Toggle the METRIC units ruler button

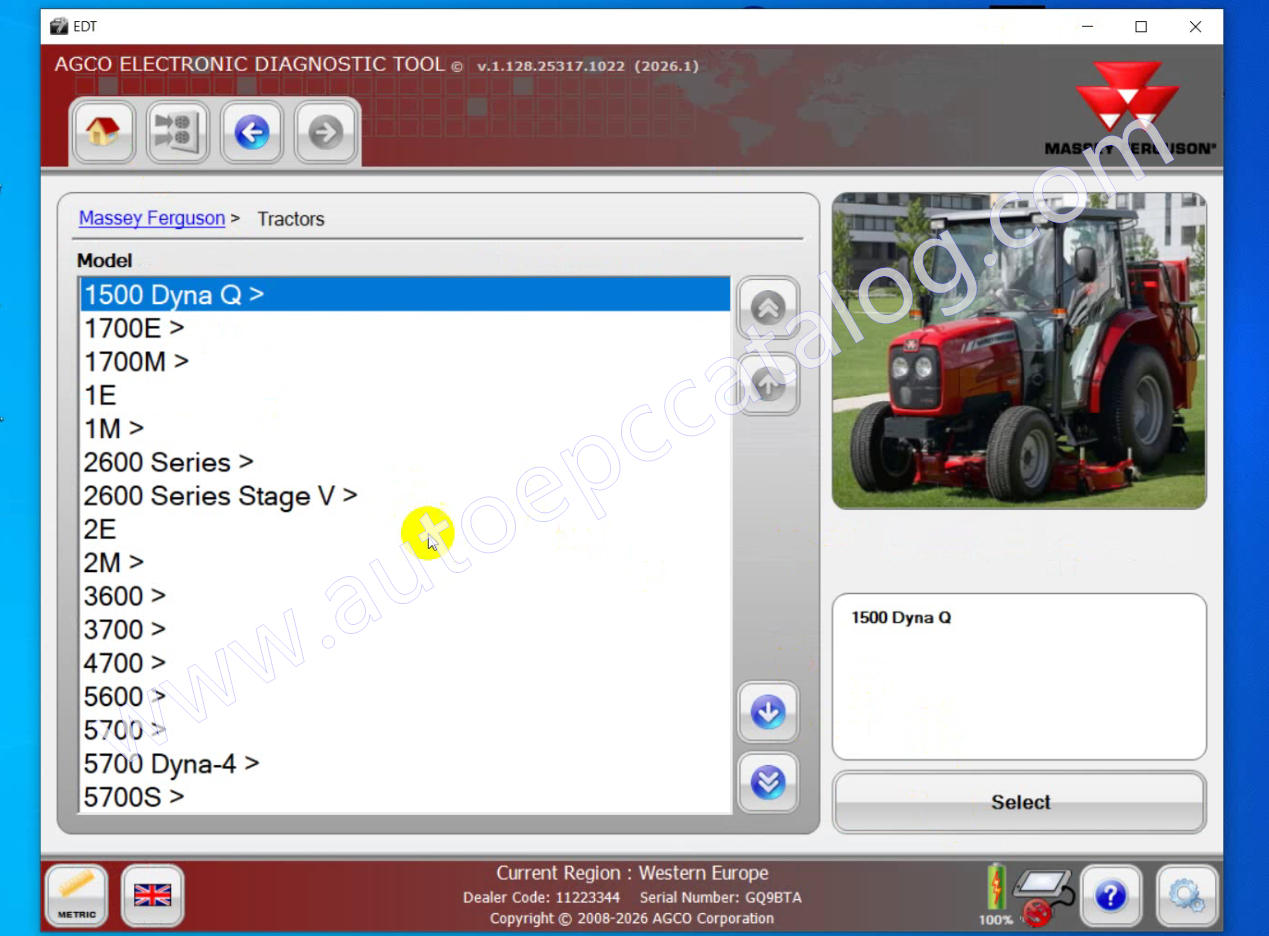(77, 894)
